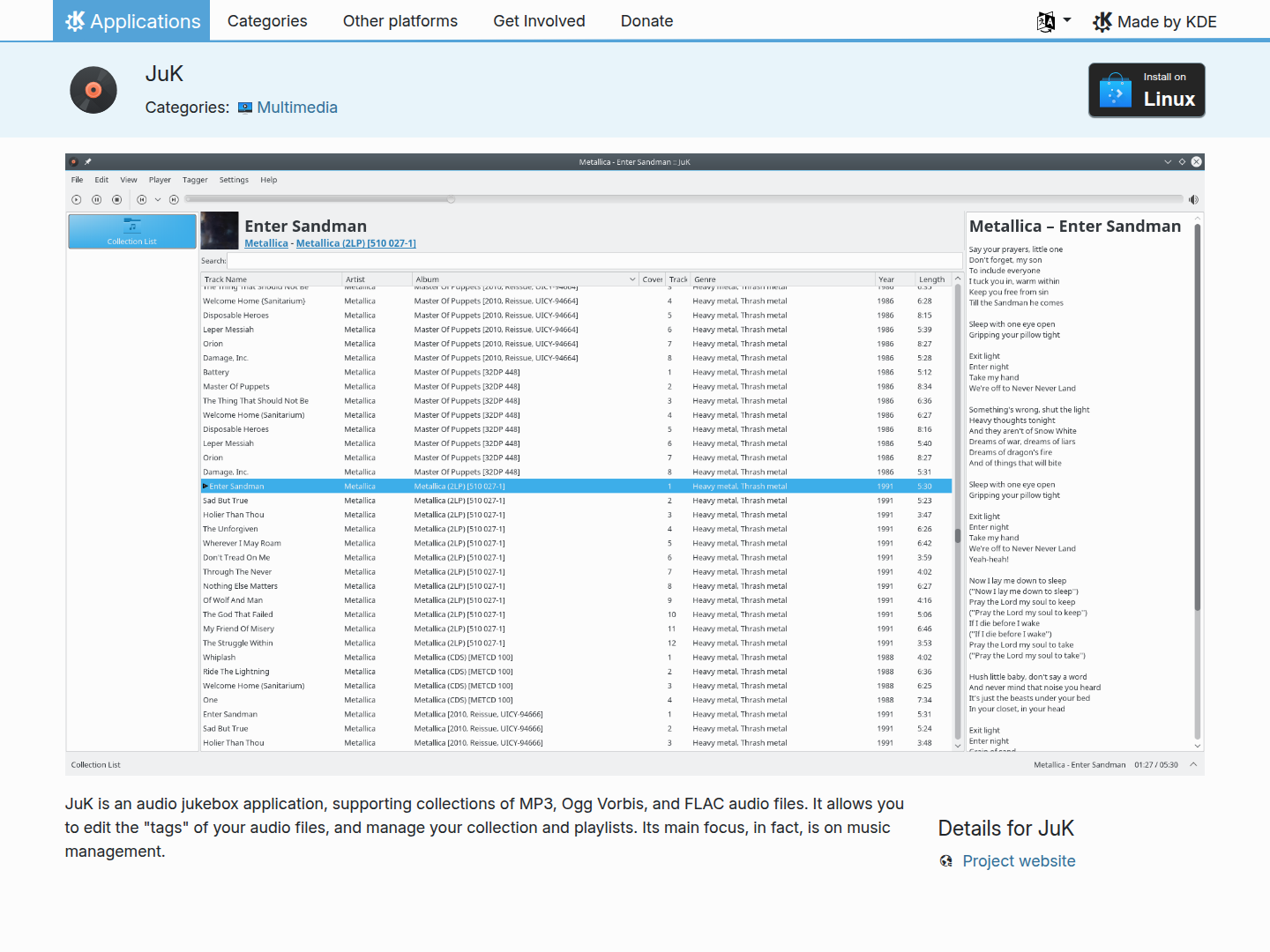Open the Player menu in JuK
This screenshot has height=952, width=1270.
(160, 180)
